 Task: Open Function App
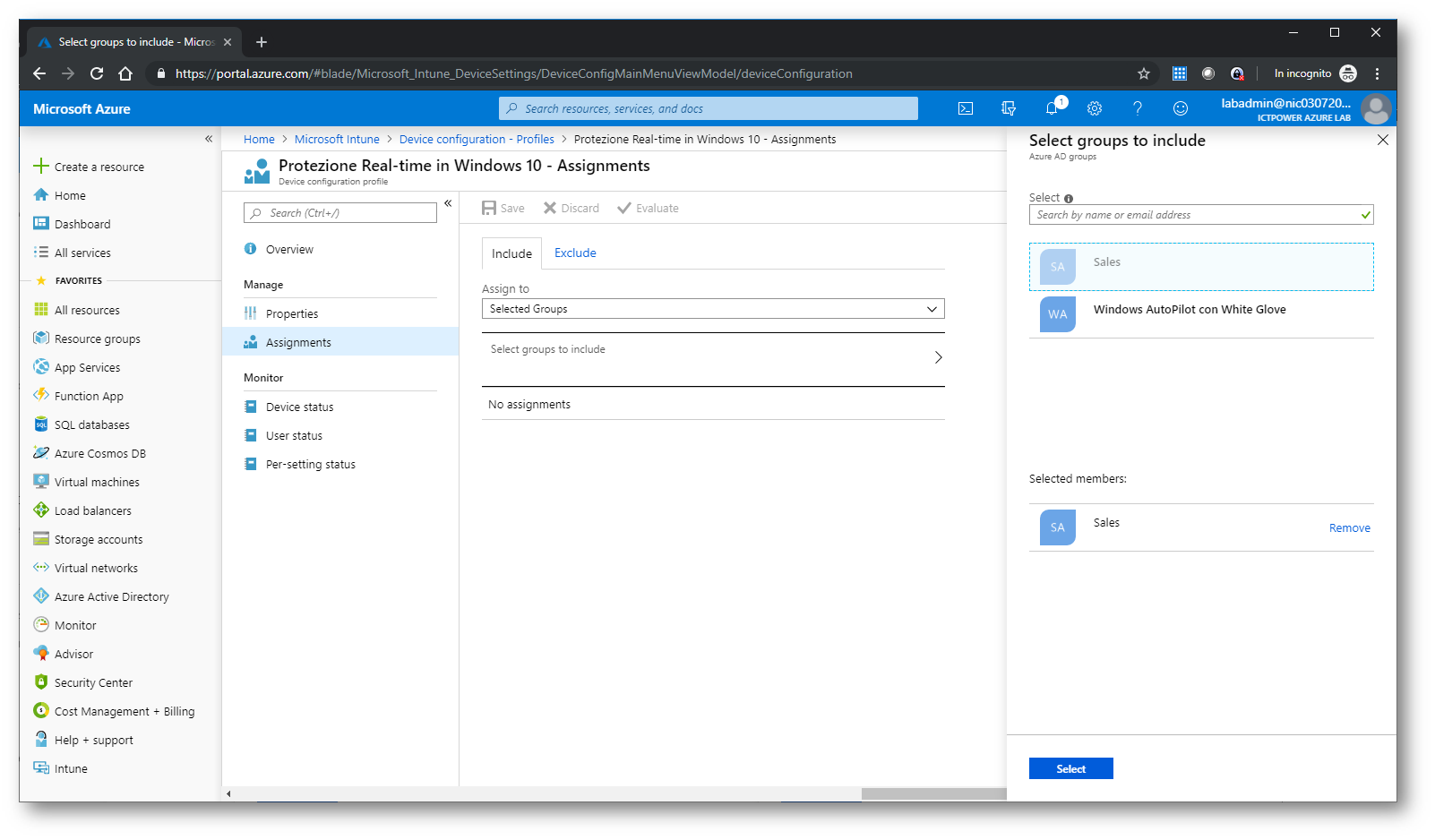click(78, 396)
